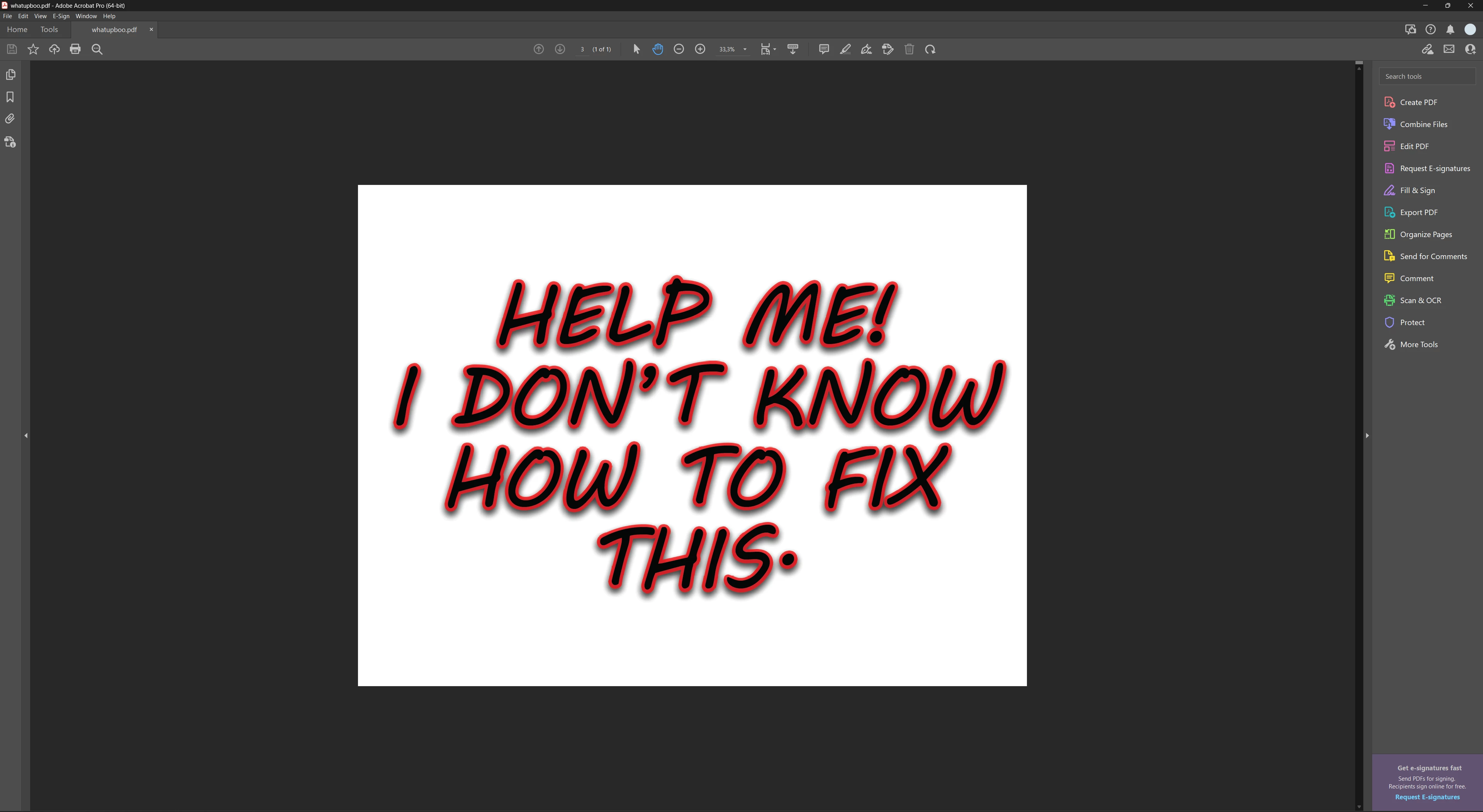Open the Organize Pages tool
The height and width of the screenshot is (812, 1483).
pos(1425,234)
